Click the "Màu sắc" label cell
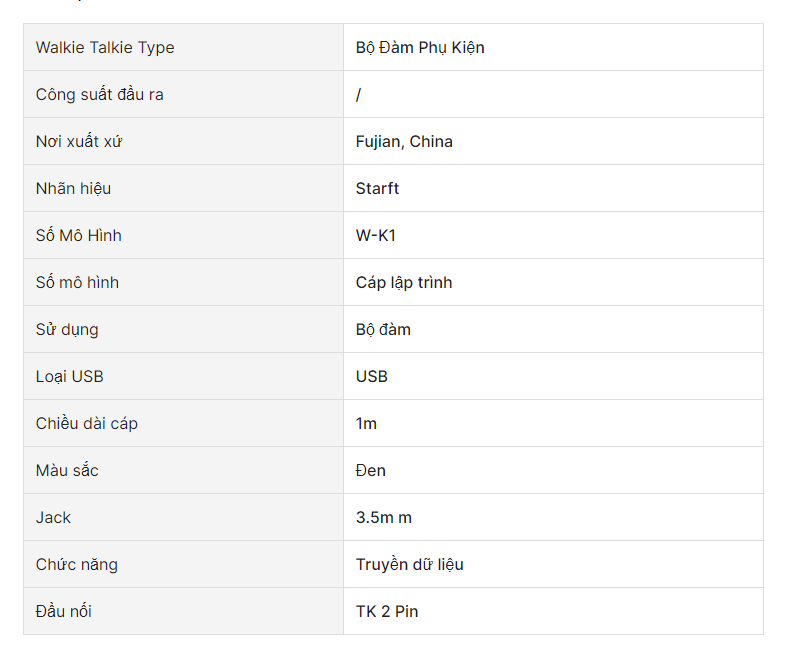 (x=67, y=471)
